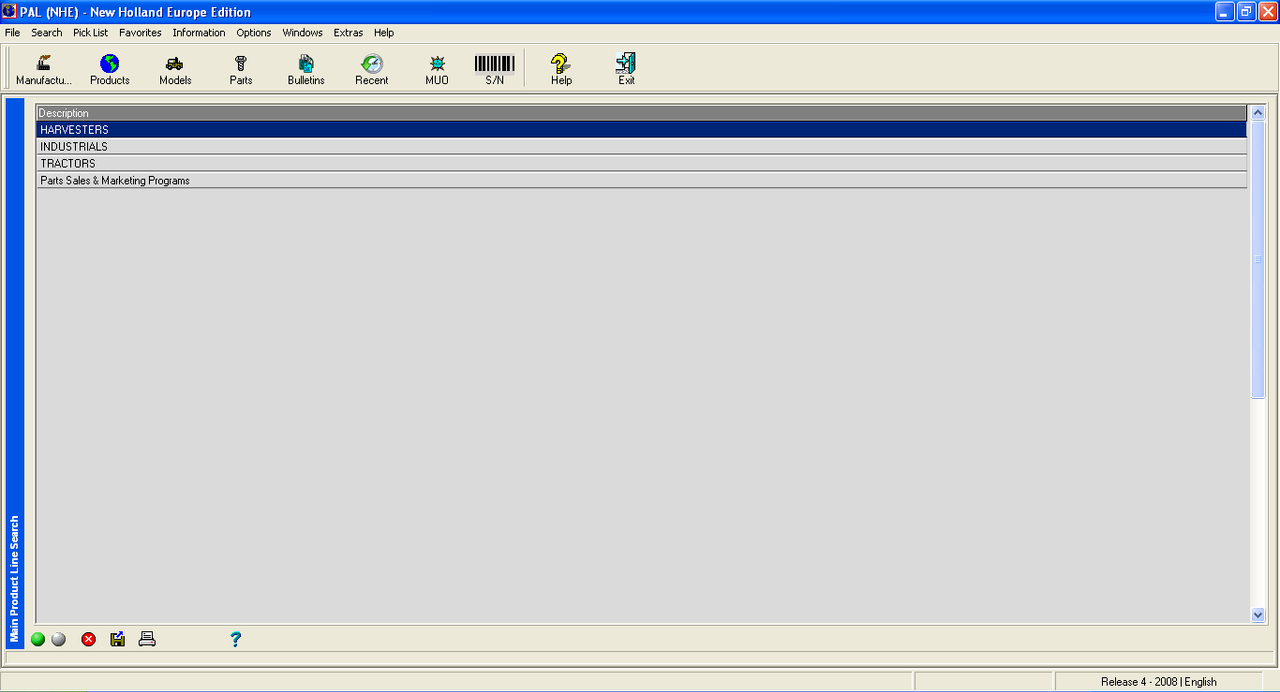Open the Extras menu

(x=348, y=33)
